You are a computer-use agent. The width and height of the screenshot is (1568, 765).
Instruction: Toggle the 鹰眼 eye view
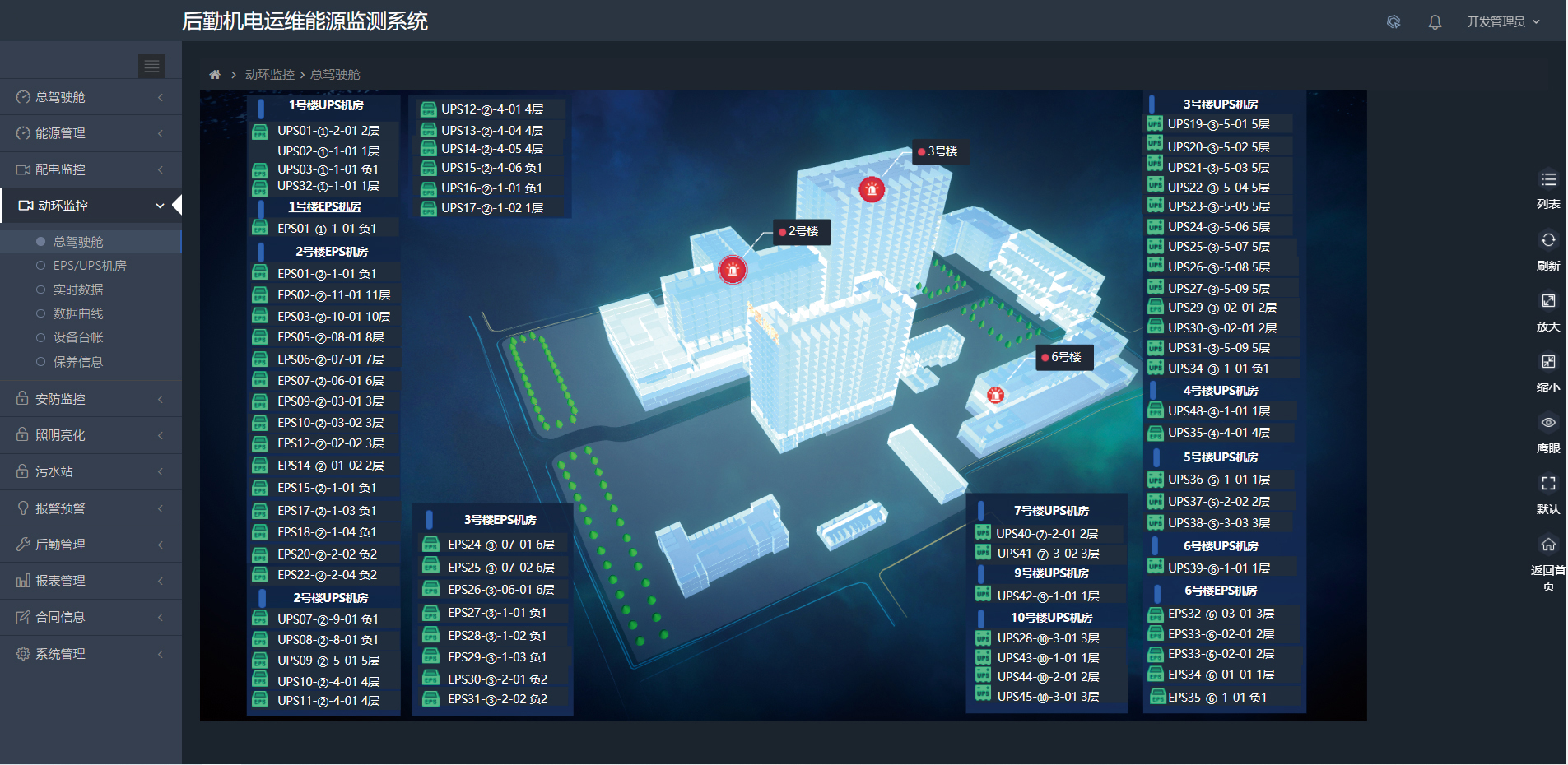pyautogui.click(x=1548, y=423)
